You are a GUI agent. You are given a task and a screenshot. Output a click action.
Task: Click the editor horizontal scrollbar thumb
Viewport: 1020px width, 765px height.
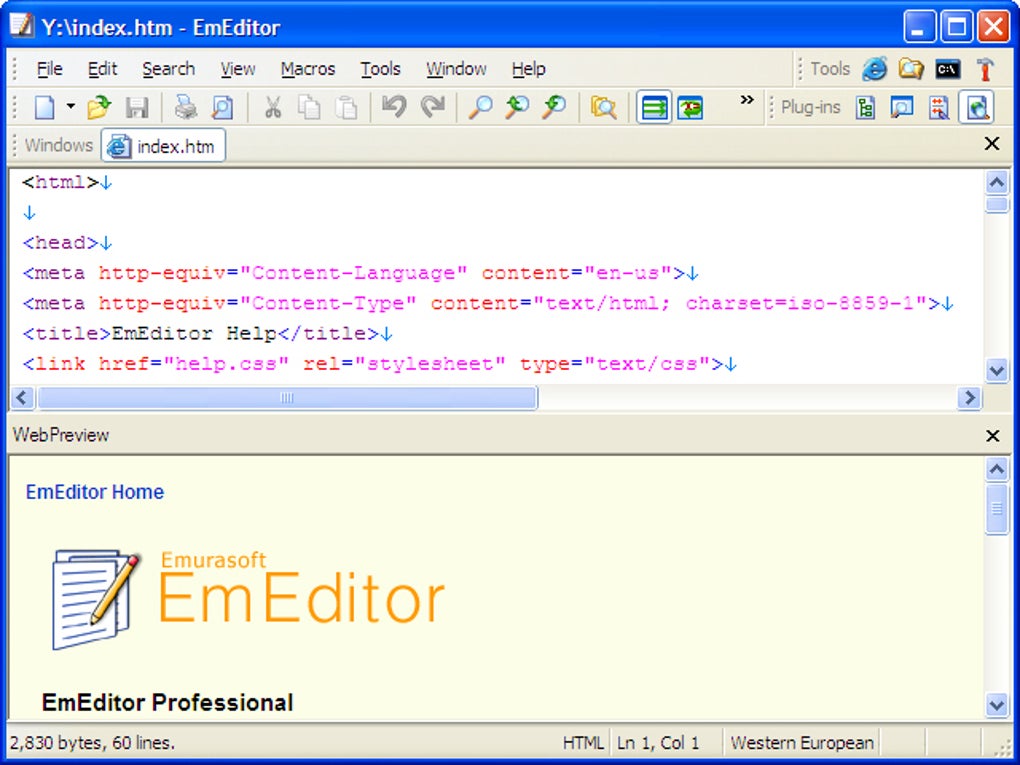288,397
